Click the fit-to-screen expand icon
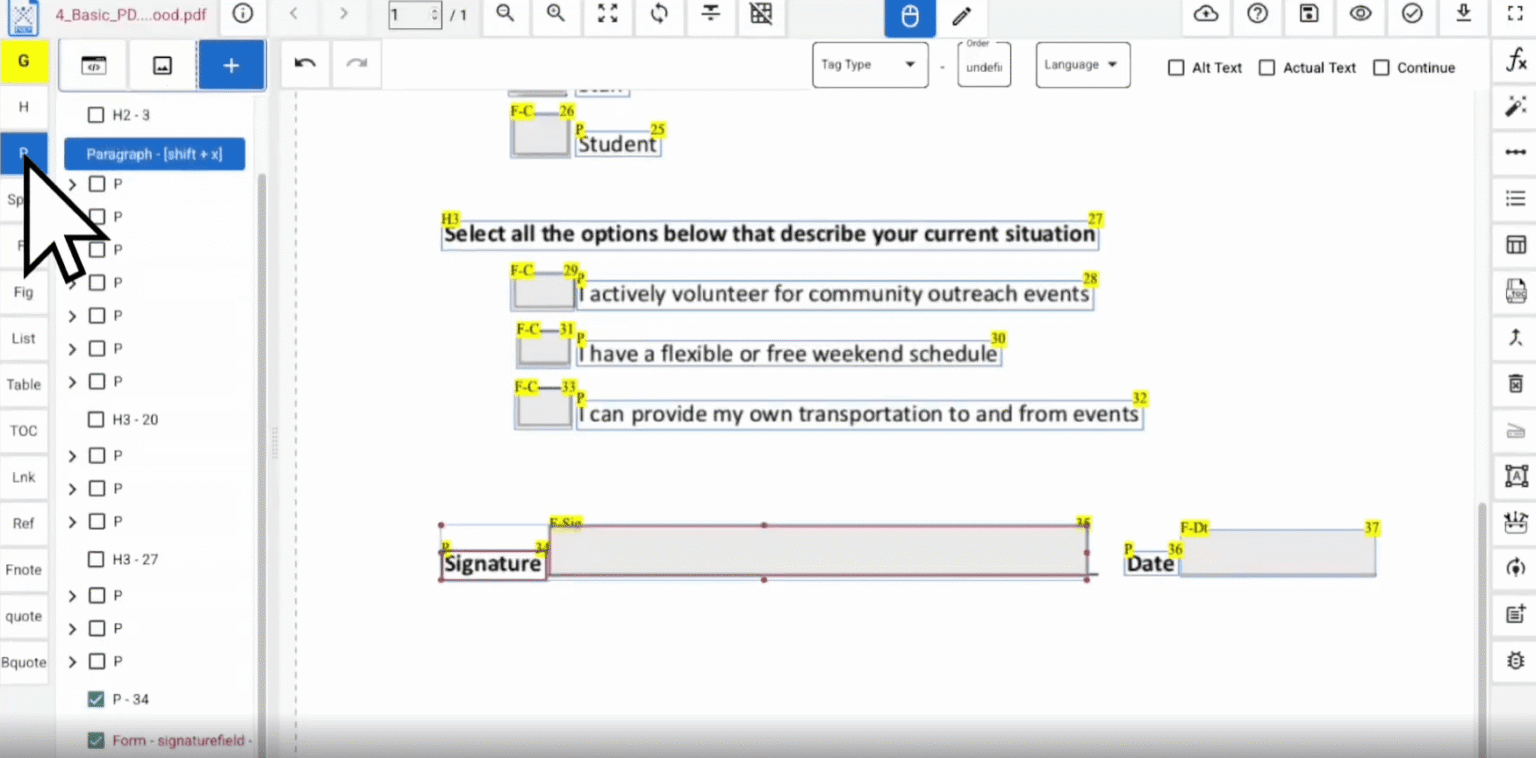The height and width of the screenshot is (758, 1536). pyautogui.click(x=607, y=14)
